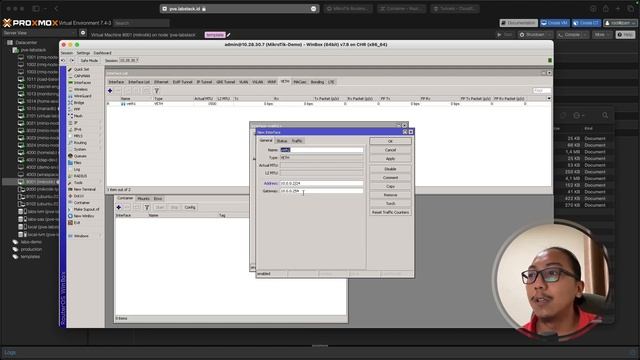Open RADIUS in WinBox sidebar
Viewport: 640px width, 360px height.
click(80, 176)
